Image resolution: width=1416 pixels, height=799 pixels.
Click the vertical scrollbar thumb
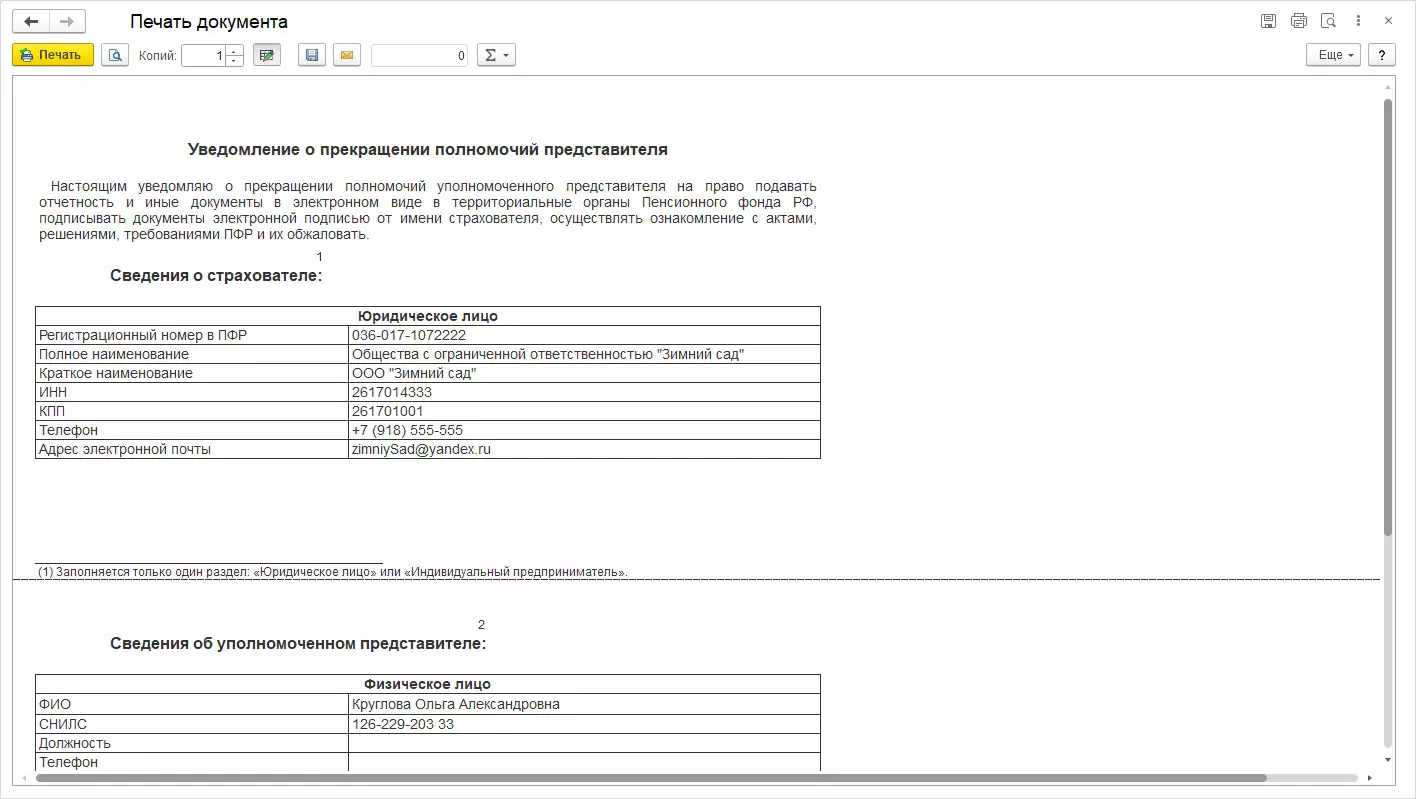(1388, 317)
